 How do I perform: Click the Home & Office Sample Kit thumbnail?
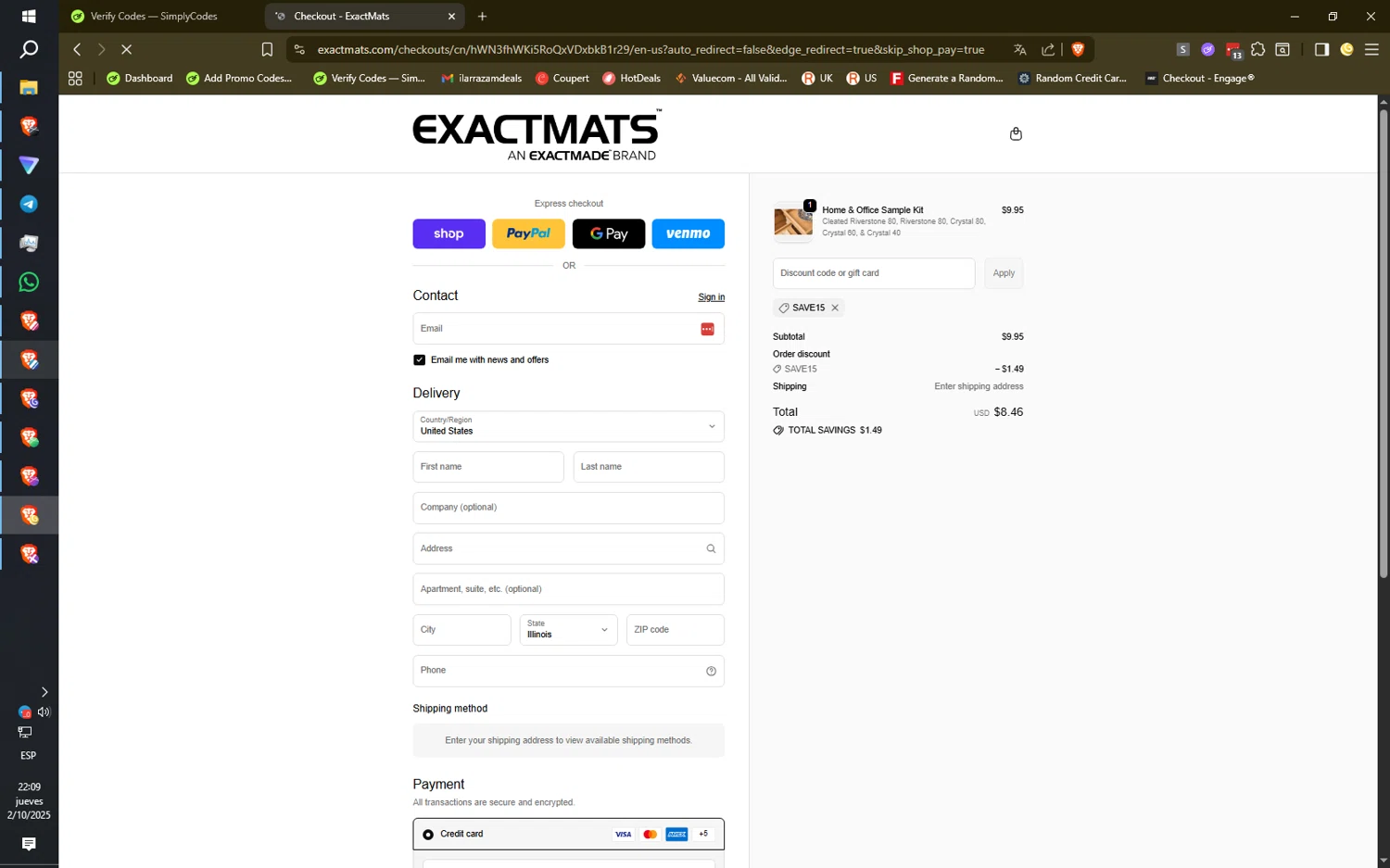[793, 222]
